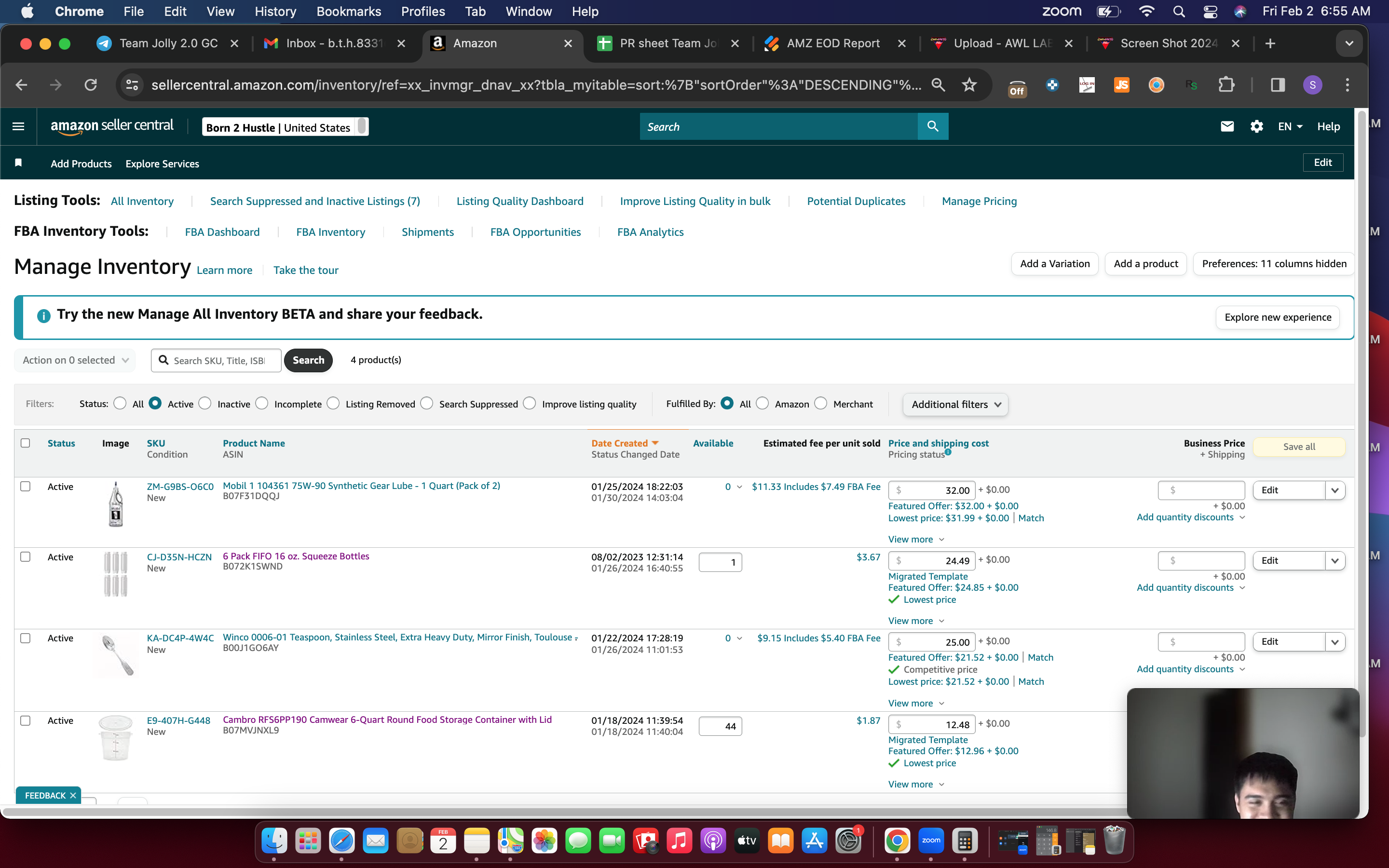Screen dimensions: 1389x868
Task: Select the Search Suppressed status filter
Action: 426,403
